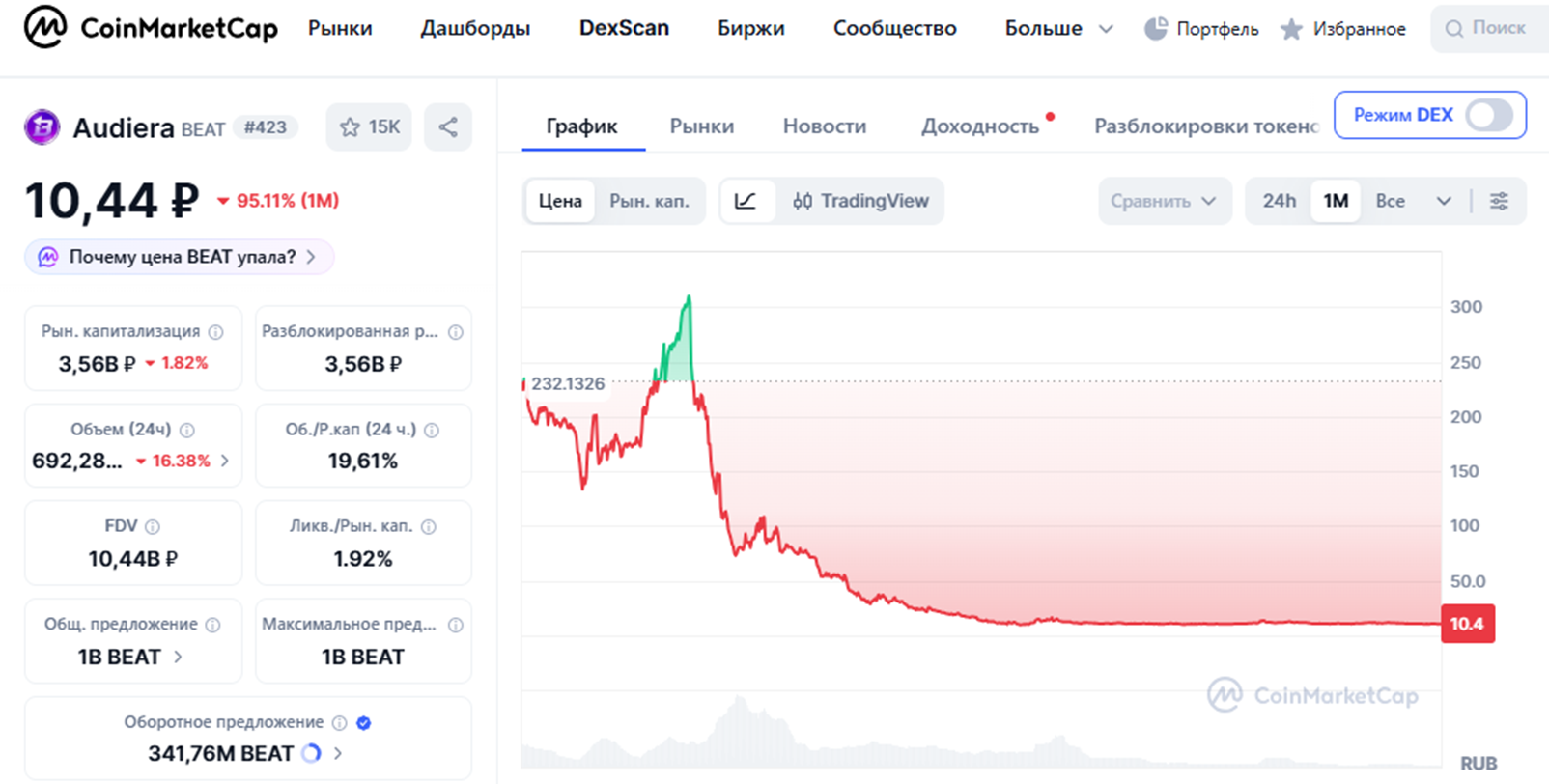Viewport: 1549px width, 784px height.
Task: Switch to the График tab
Action: tap(582, 126)
